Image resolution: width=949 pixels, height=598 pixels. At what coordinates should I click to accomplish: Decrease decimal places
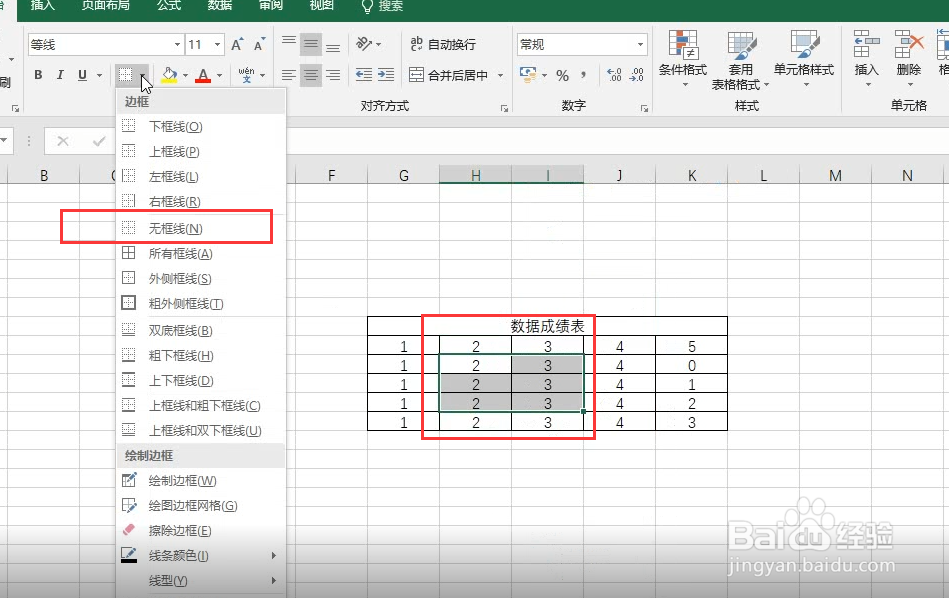(x=637, y=75)
